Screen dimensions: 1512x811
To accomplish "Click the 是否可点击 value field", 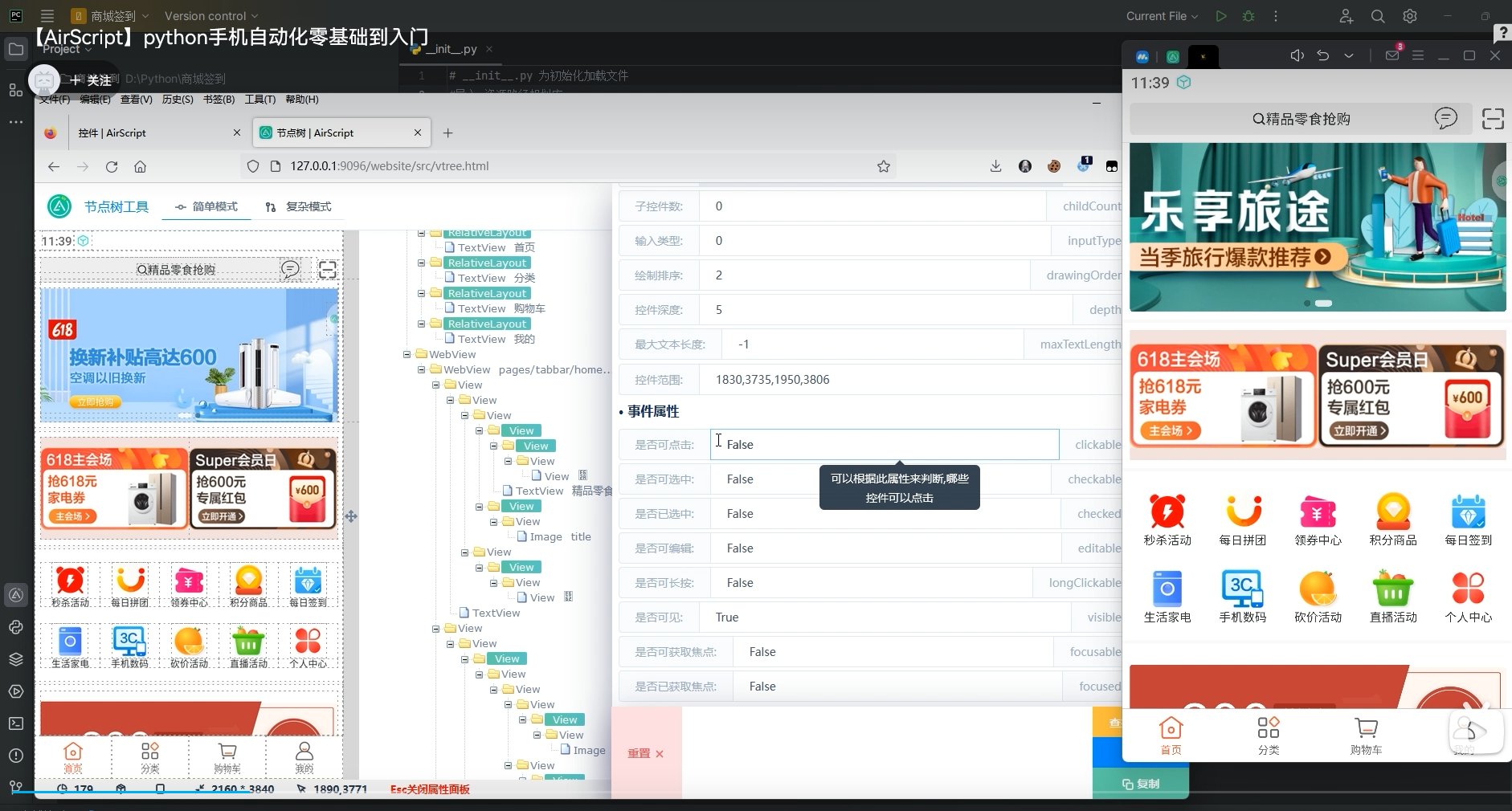I will pyautogui.click(x=885, y=444).
